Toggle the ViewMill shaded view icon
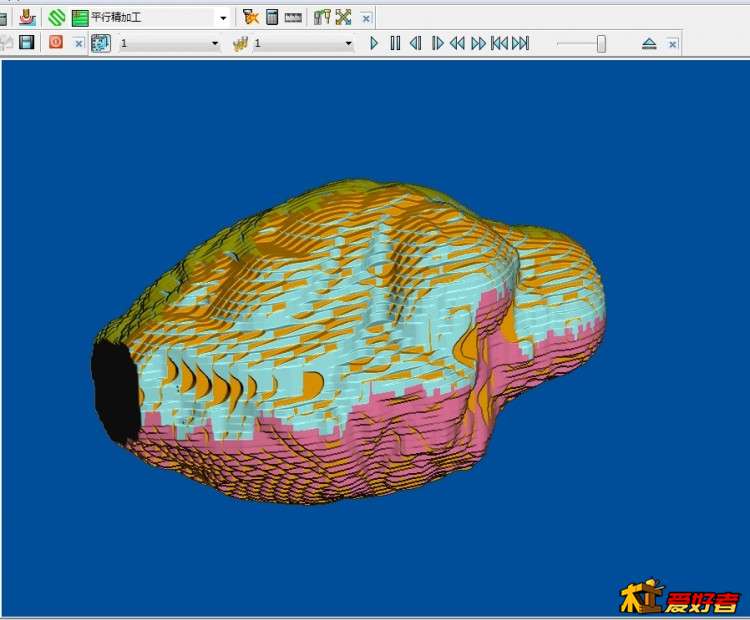 [101, 43]
